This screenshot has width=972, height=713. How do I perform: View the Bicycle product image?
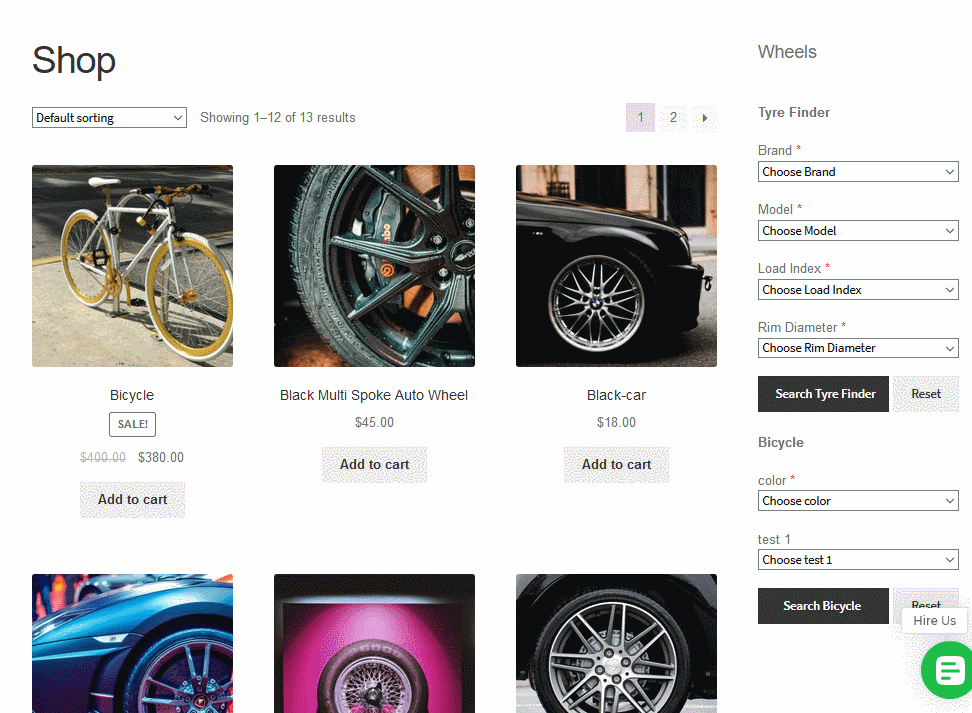(x=133, y=266)
